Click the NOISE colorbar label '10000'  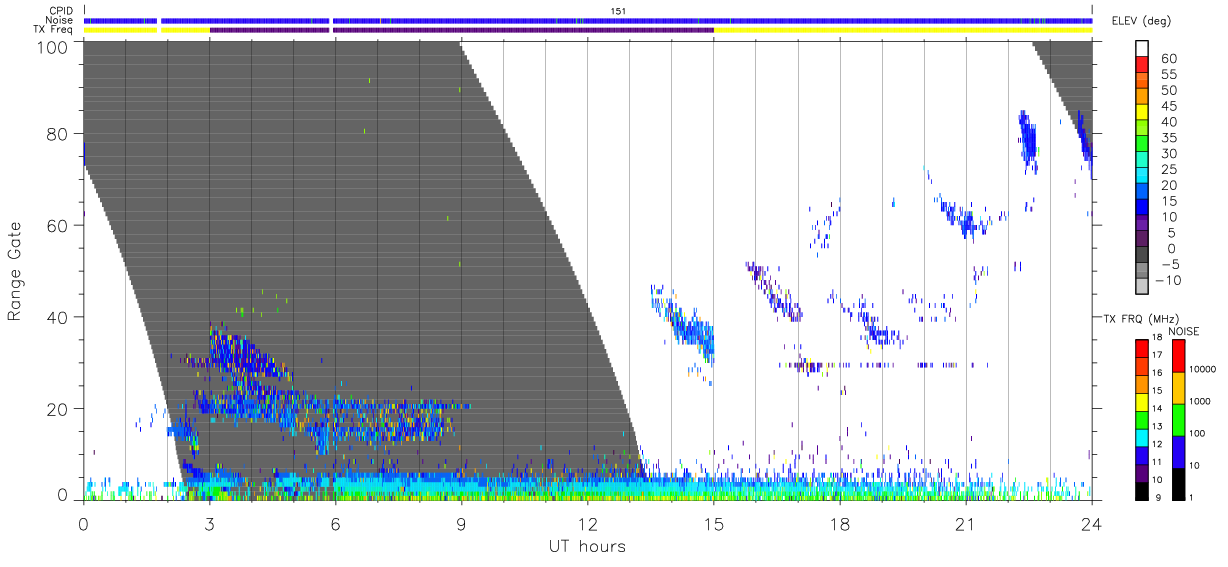click(x=1203, y=370)
